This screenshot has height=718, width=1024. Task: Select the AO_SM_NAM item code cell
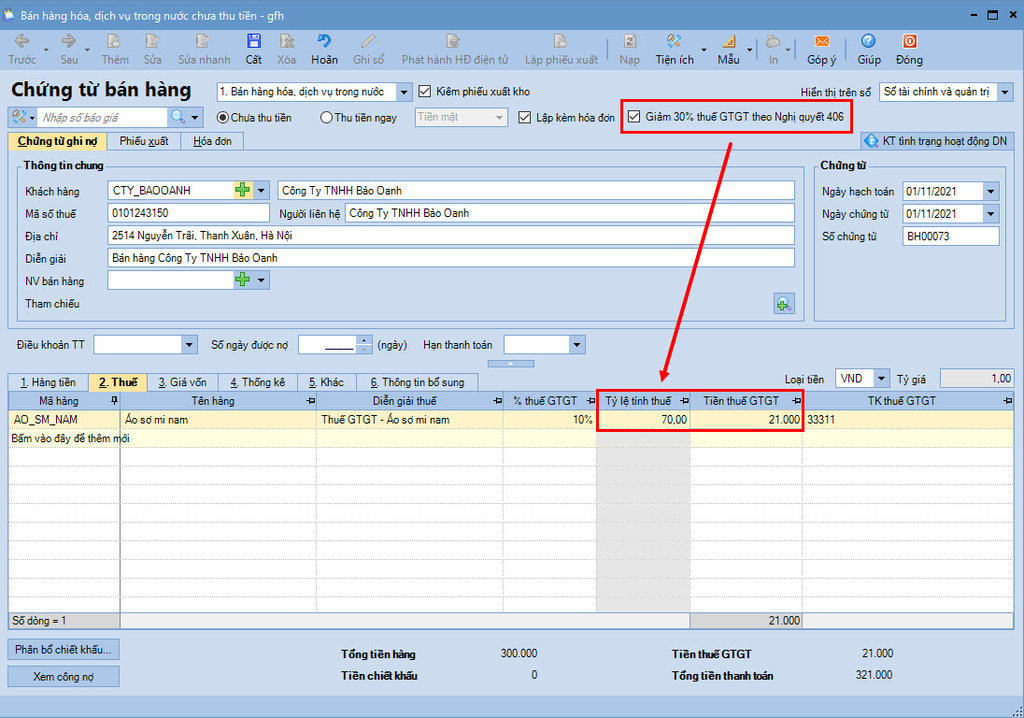click(x=64, y=419)
